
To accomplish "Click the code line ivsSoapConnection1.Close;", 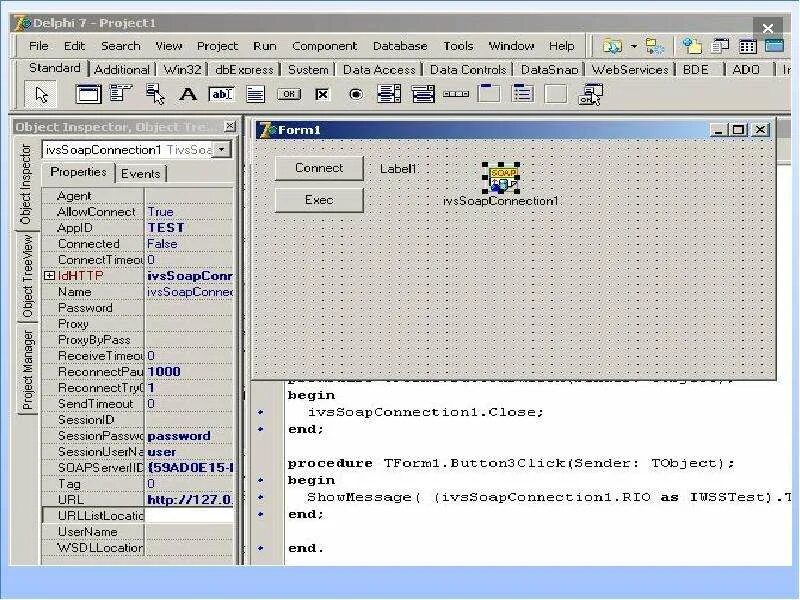I will 426,412.
